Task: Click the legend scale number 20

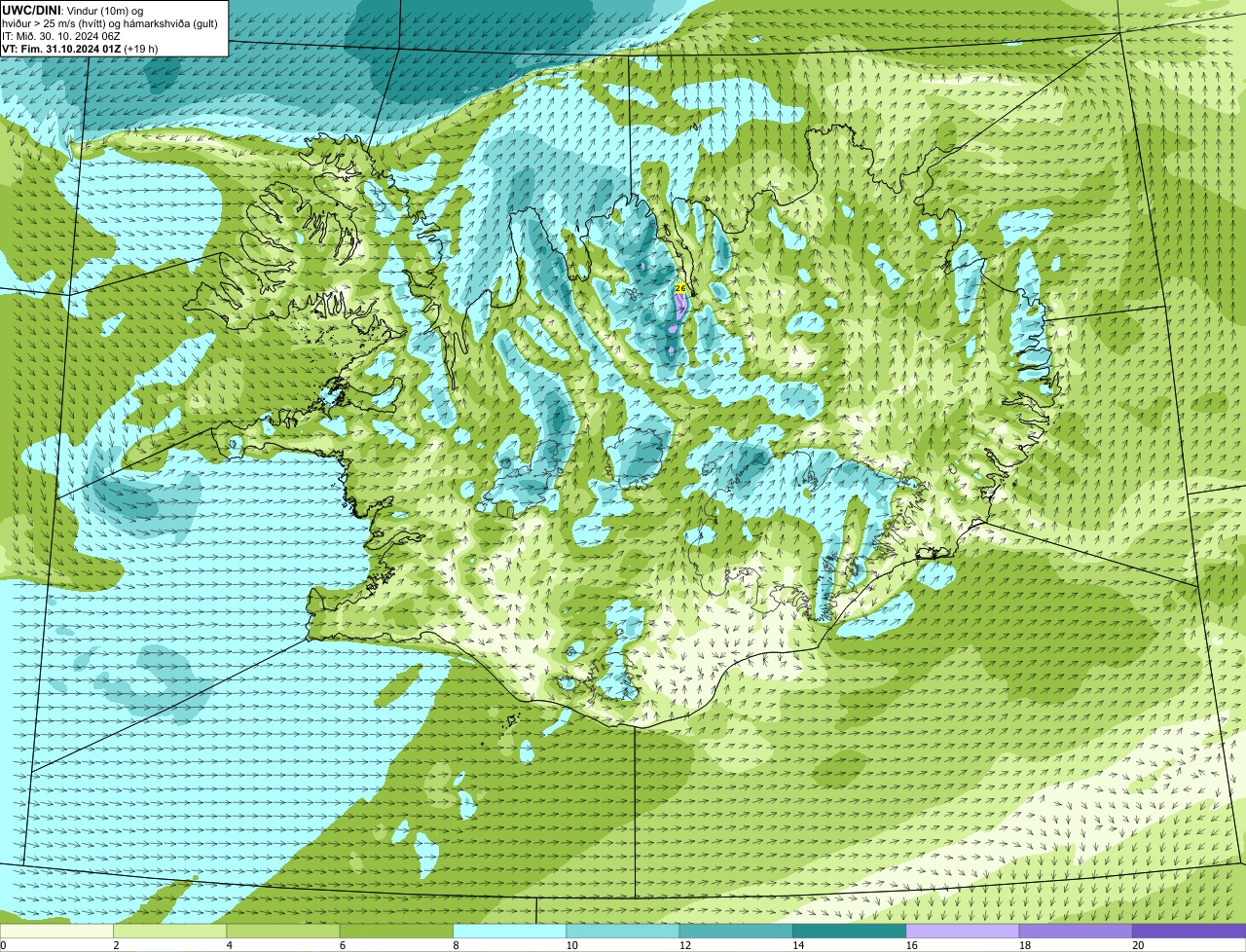Action: point(1138,945)
